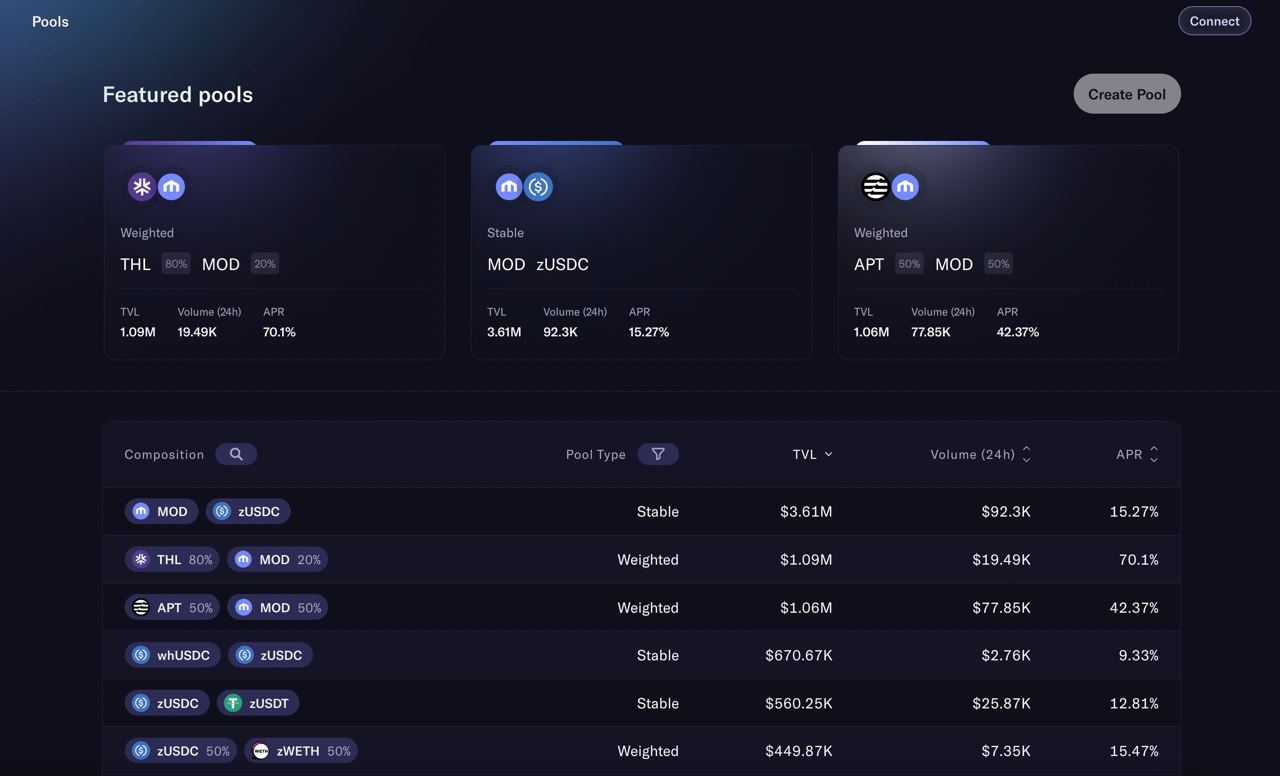Click the whUSDC token icon in table
This screenshot has height=776, width=1280.
pos(141,655)
